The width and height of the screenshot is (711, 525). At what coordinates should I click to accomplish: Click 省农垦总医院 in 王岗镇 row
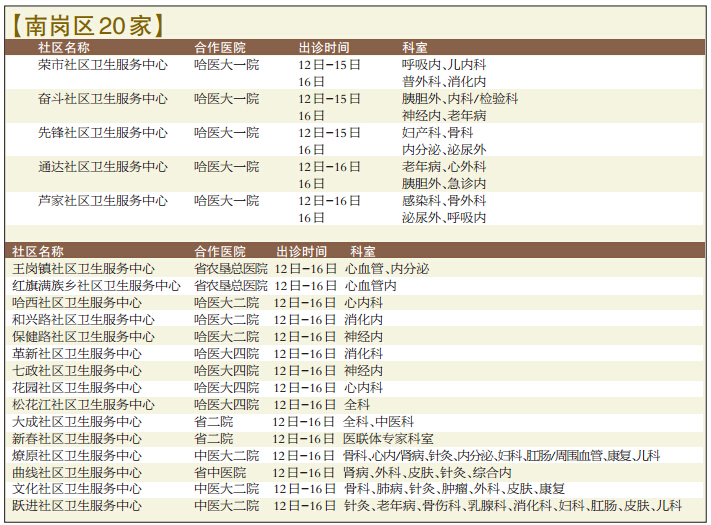pyautogui.click(x=231, y=269)
